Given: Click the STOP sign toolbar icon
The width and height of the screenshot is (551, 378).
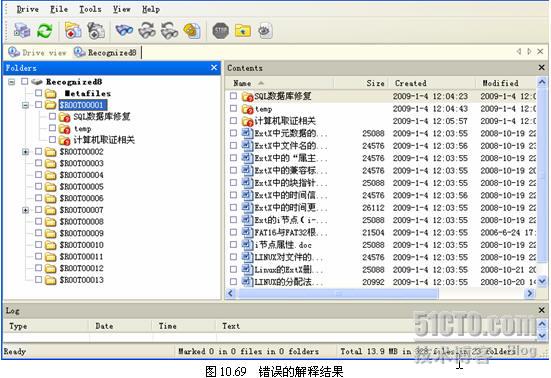Looking at the screenshot, I should click(x=221, y=31).
